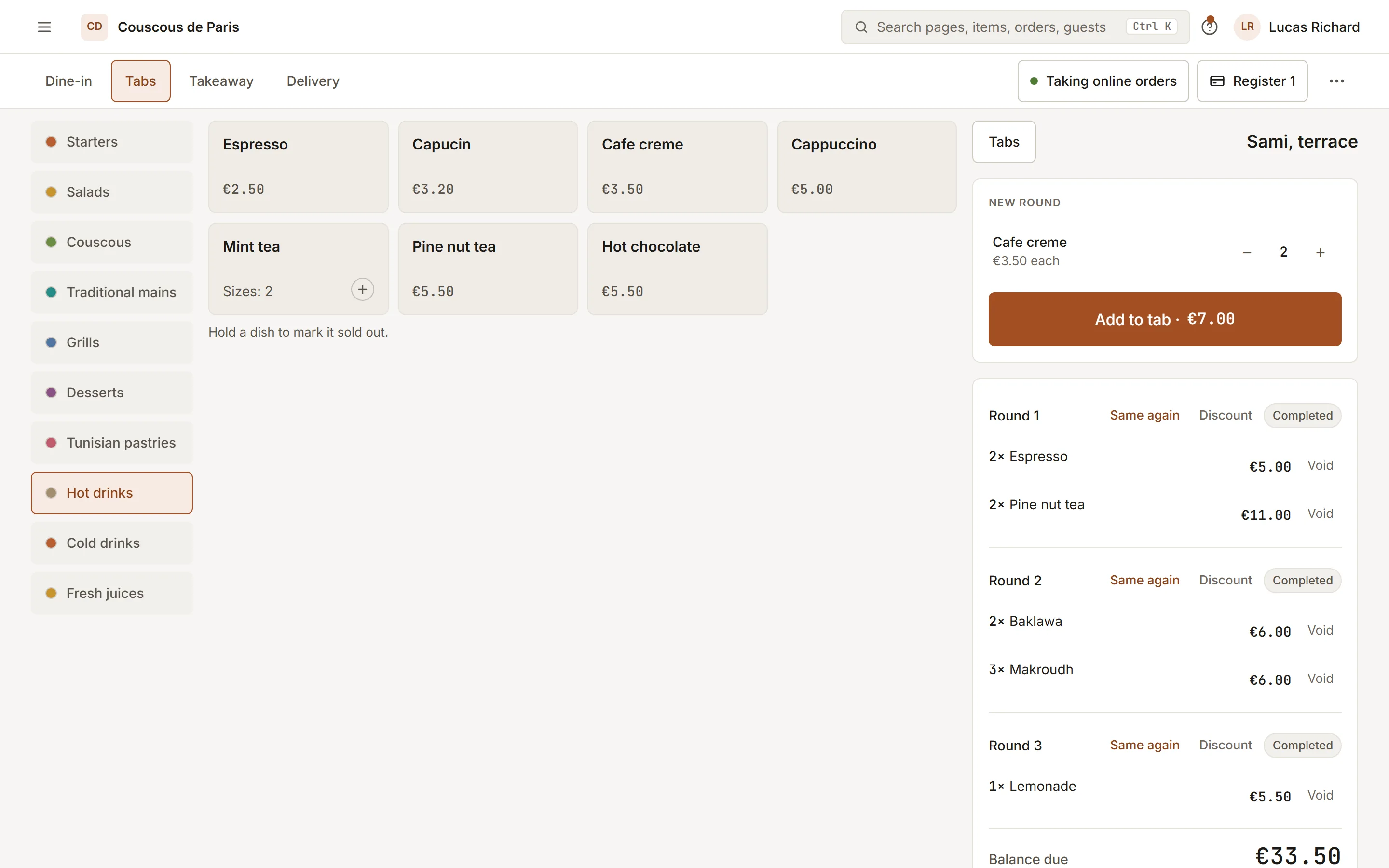The image size is (1389, 868).
Task: Switch to the Dine-in tab
Action: (x=69, y=81)
